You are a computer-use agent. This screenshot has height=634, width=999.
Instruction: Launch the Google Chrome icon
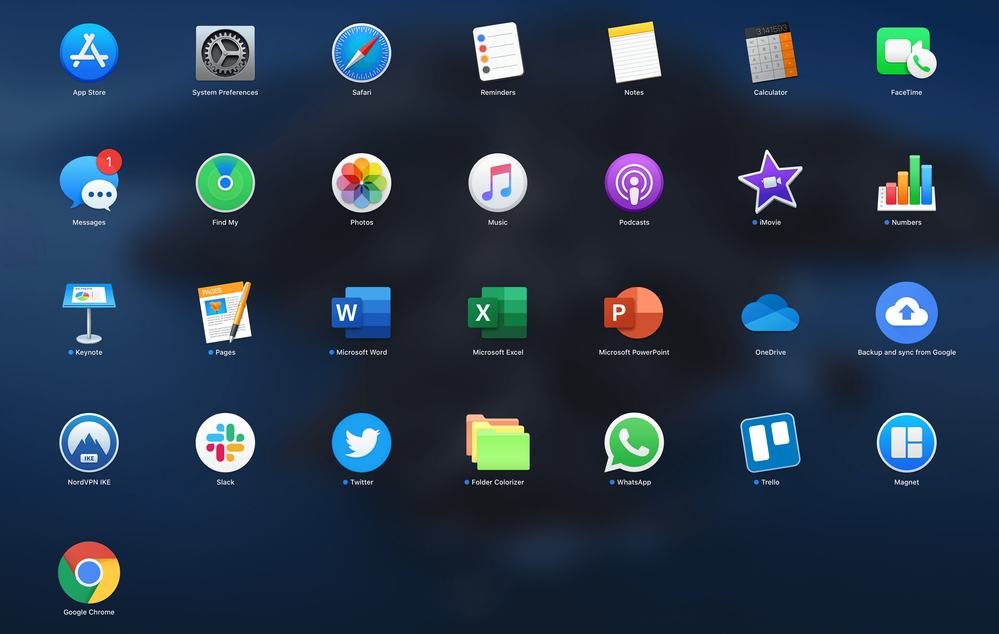(89, 573)
